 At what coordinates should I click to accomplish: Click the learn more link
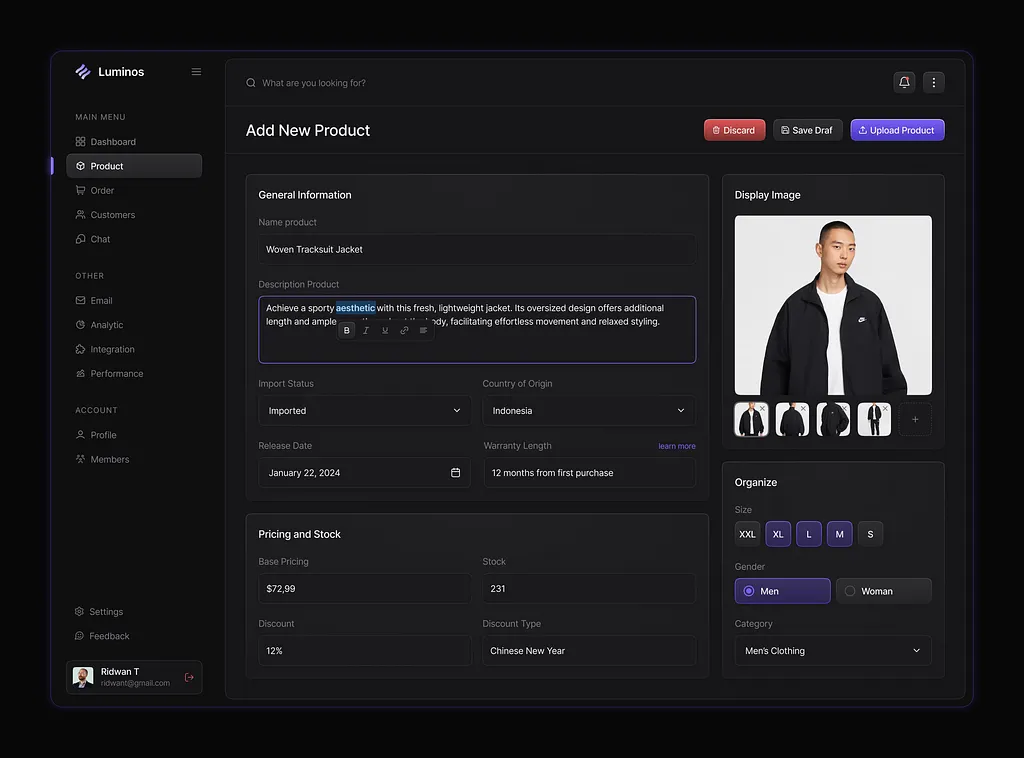pyautogui.click(x=676, y=446)
